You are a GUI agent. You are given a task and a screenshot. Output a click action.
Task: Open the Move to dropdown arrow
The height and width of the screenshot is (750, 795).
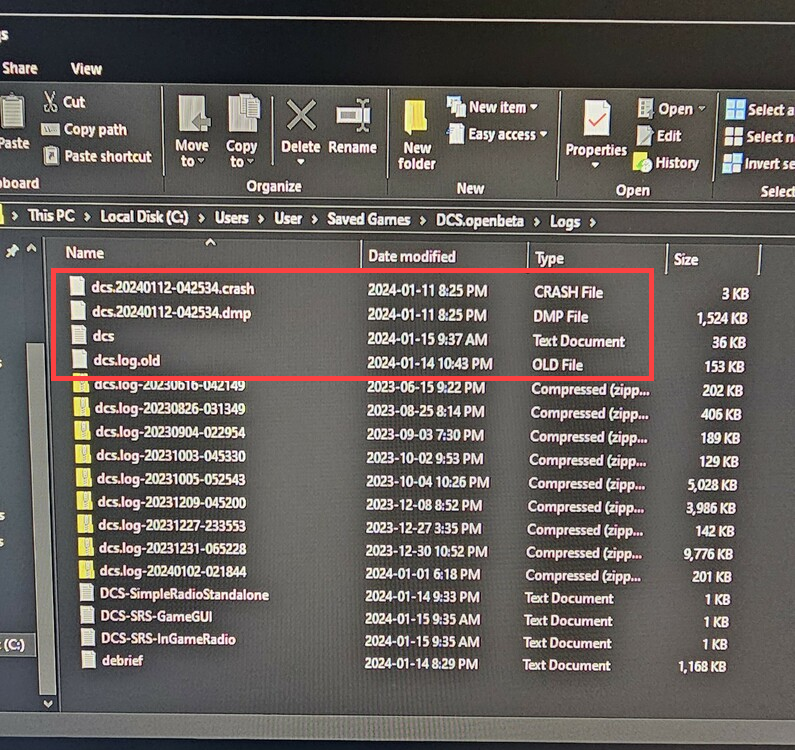pyautogui.click(x=201, y=161)
